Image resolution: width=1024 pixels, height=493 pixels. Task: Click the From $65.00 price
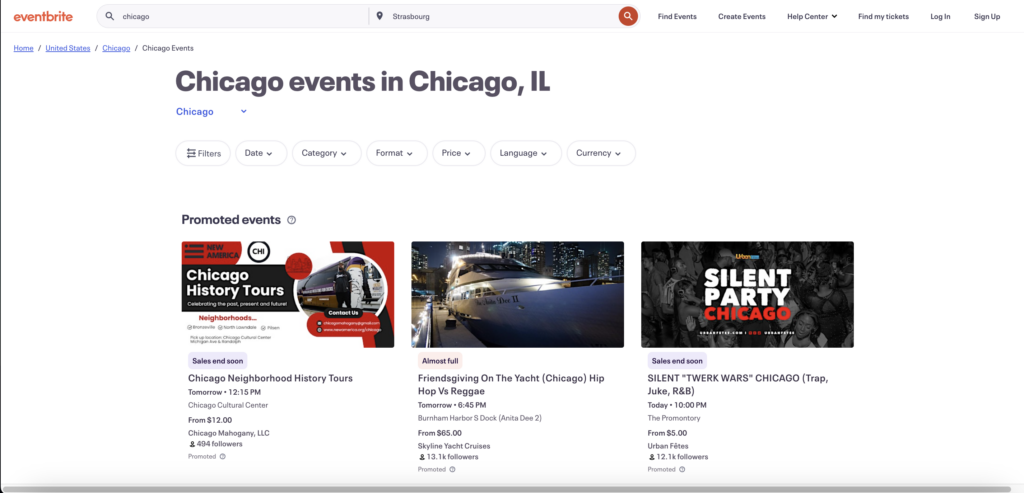click(x=440, y=433)
